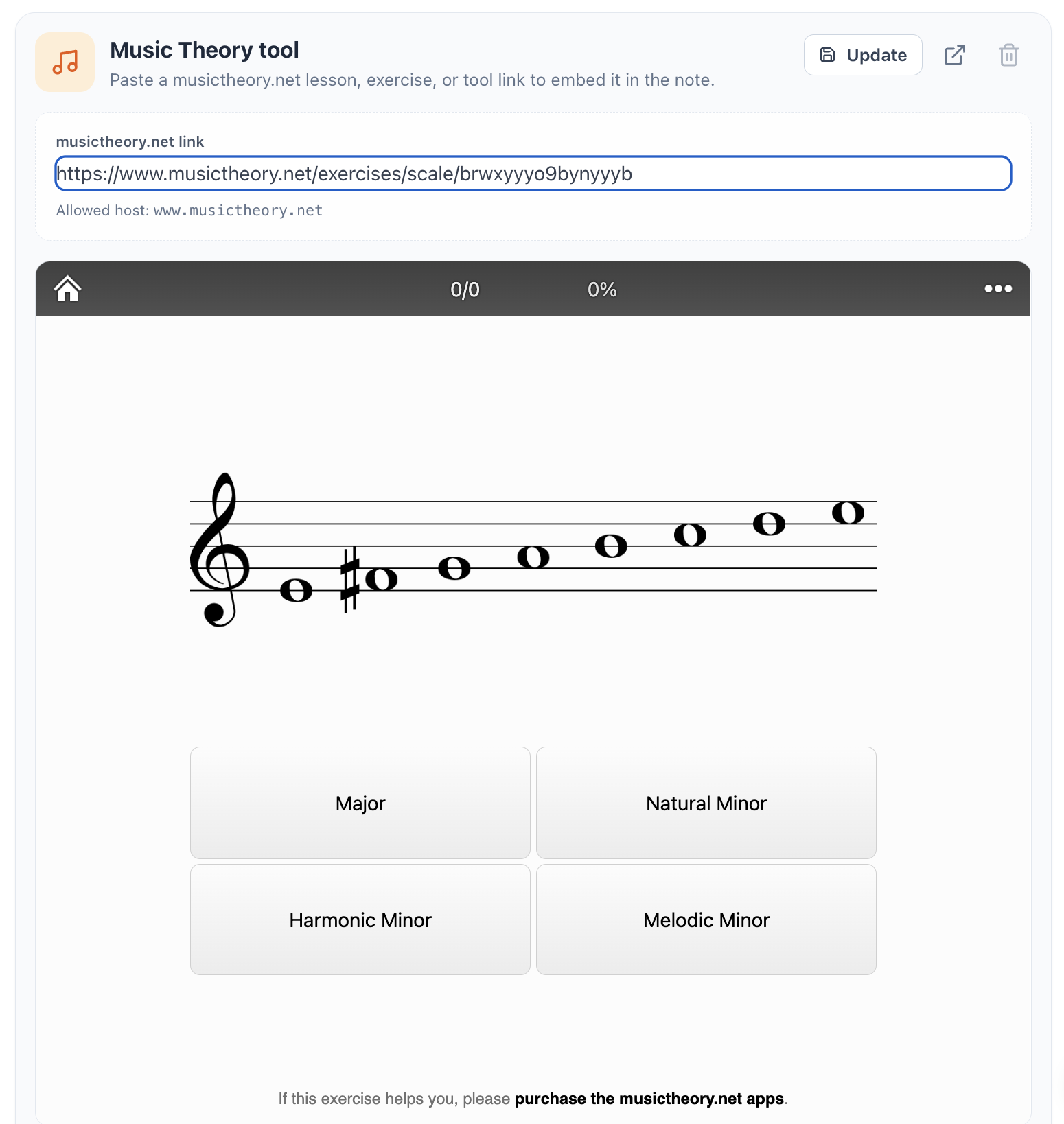The height and width of the screenshot is (1124, 1064).
Task: Choose Harmonic Minor as the answer
Action: (x=360, y=920)
